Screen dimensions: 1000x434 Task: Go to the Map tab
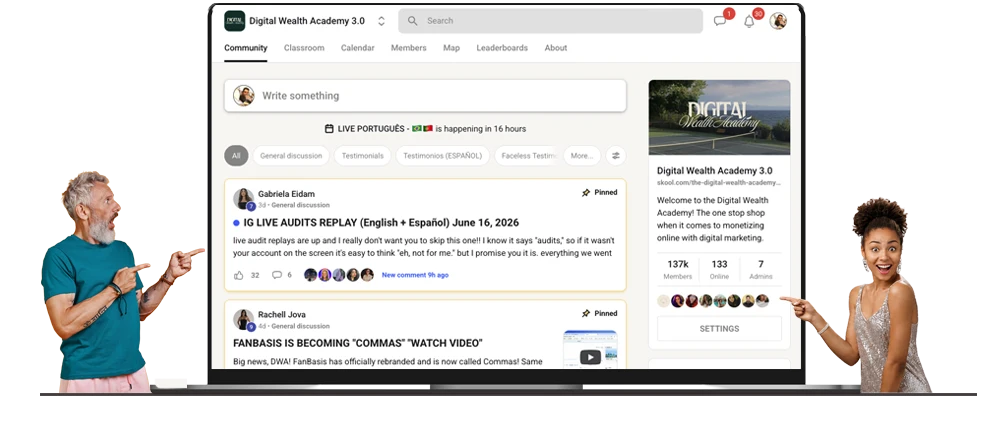[x=452, y=48]
